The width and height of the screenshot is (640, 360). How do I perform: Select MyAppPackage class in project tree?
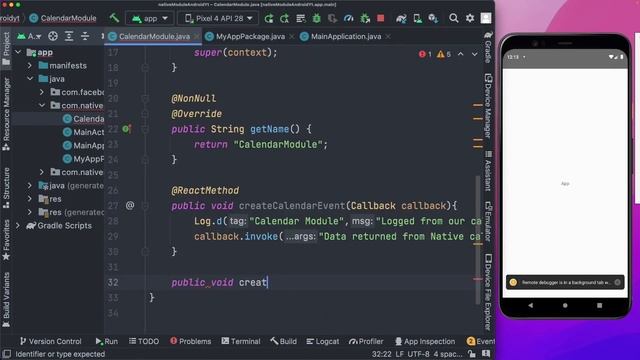pyautogui.click(x=84, y=159)
